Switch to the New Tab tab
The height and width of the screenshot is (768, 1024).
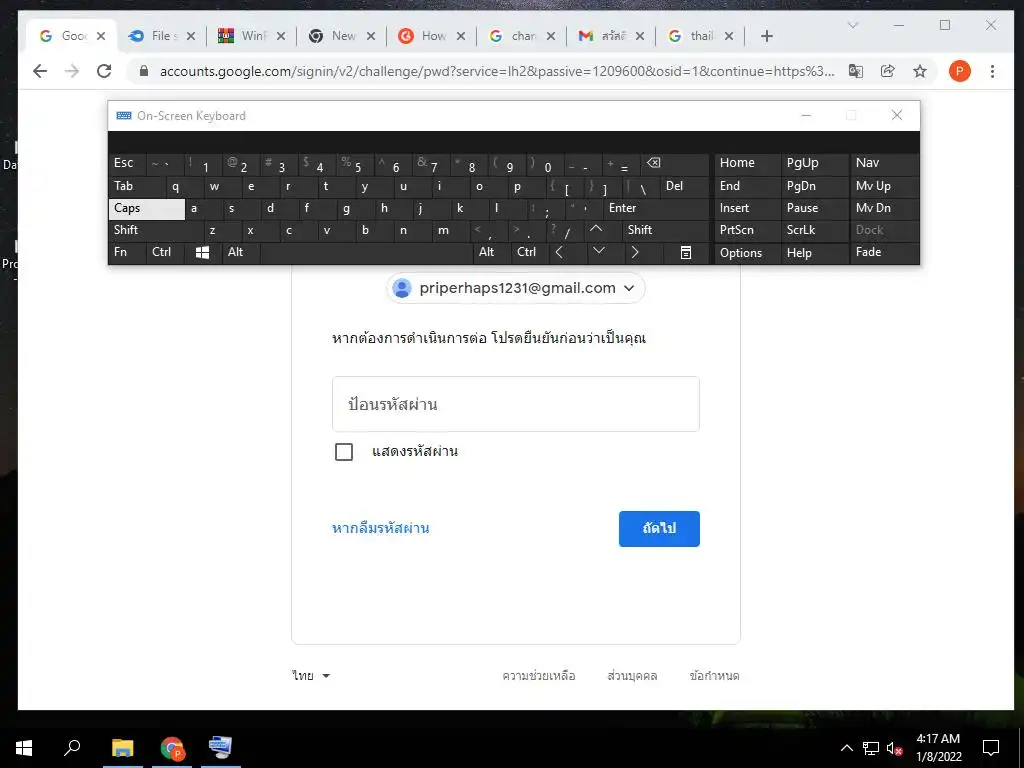tap(342, 36)
